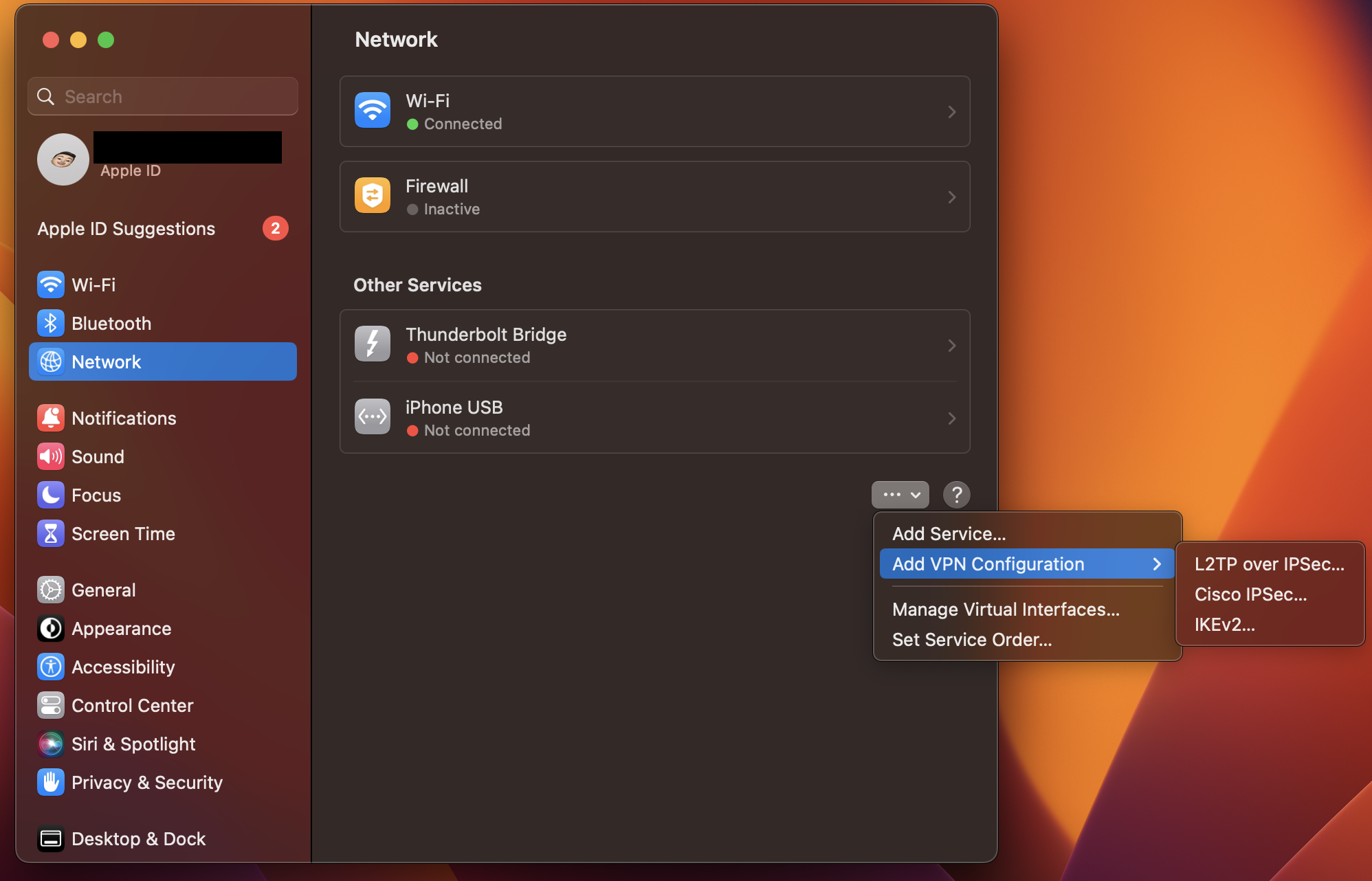The height and width of the screenshot is (881, 1372).
Task: Toggle the ellipsis action dropdown button
Action: tap(900, 494)
